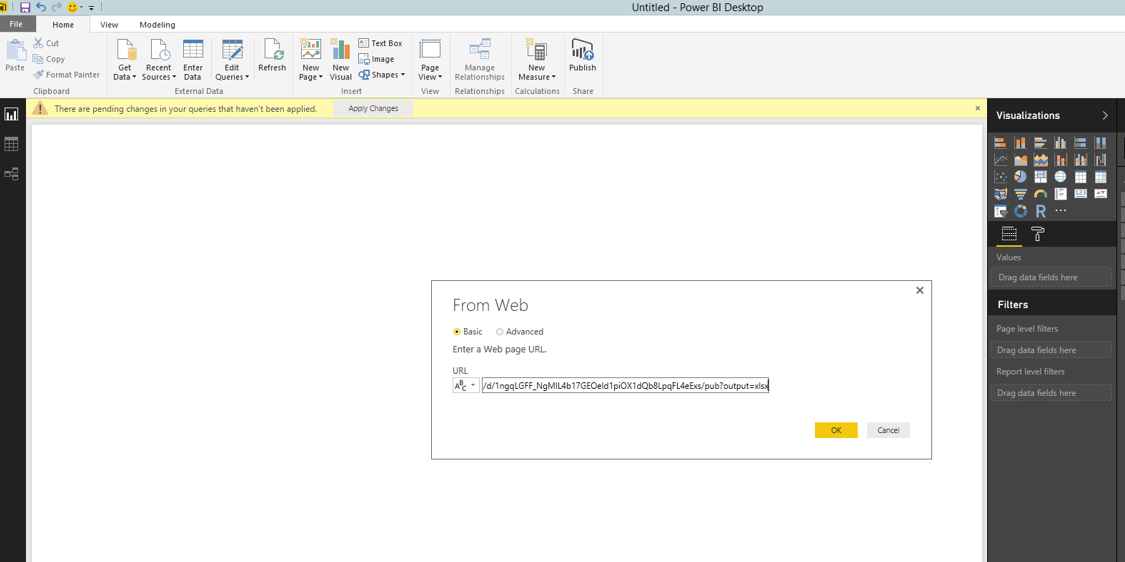Image resolution: width=1125 pixels, height=562 pixels.
Task: Click the Values drag data fields well
Action: (x=1050, y=277)
